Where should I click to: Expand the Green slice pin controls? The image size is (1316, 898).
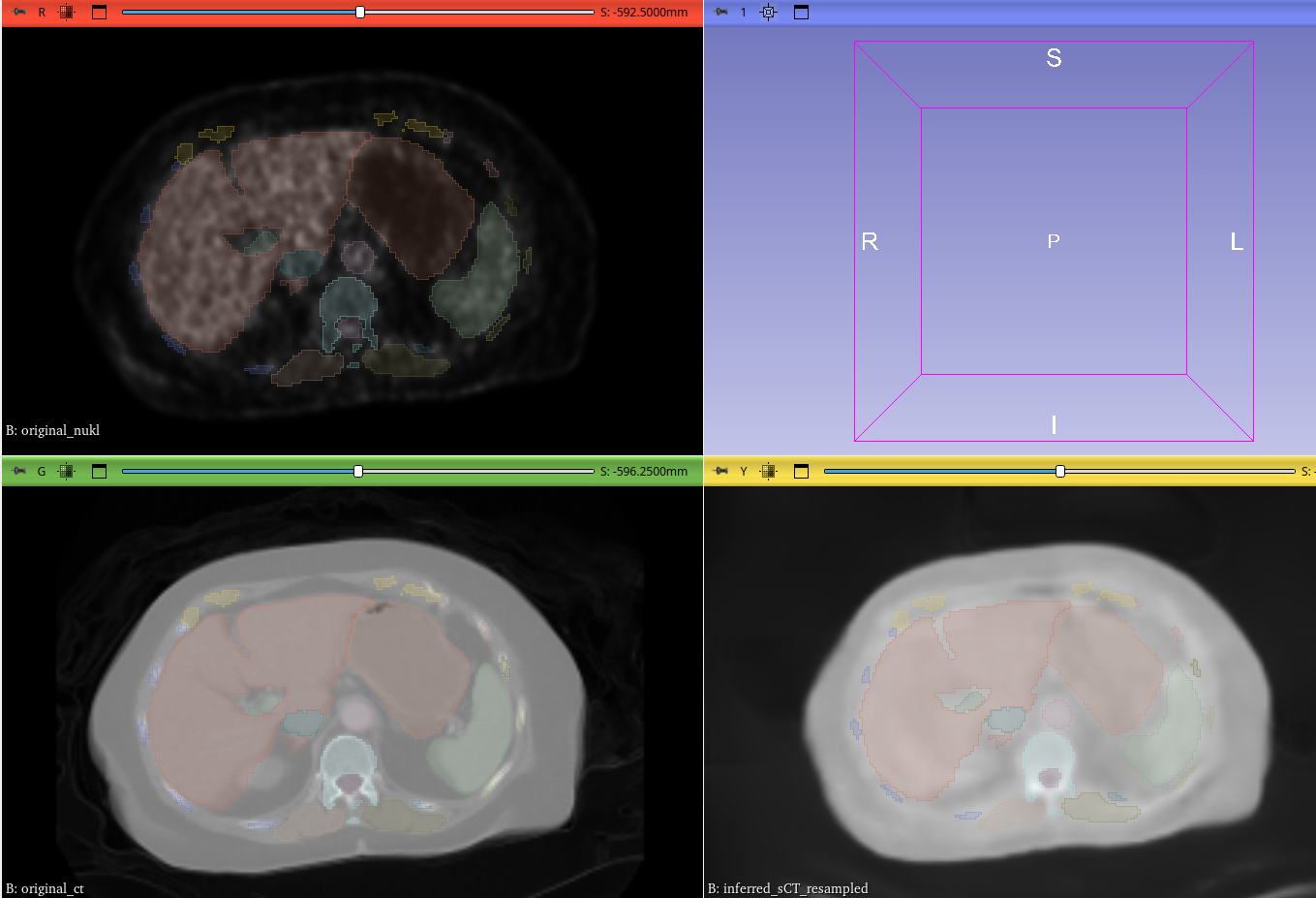pos(19,472)
